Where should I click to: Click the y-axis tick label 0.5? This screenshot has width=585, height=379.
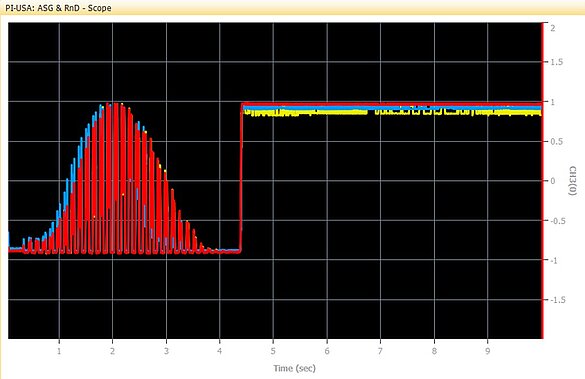point(557,141)
